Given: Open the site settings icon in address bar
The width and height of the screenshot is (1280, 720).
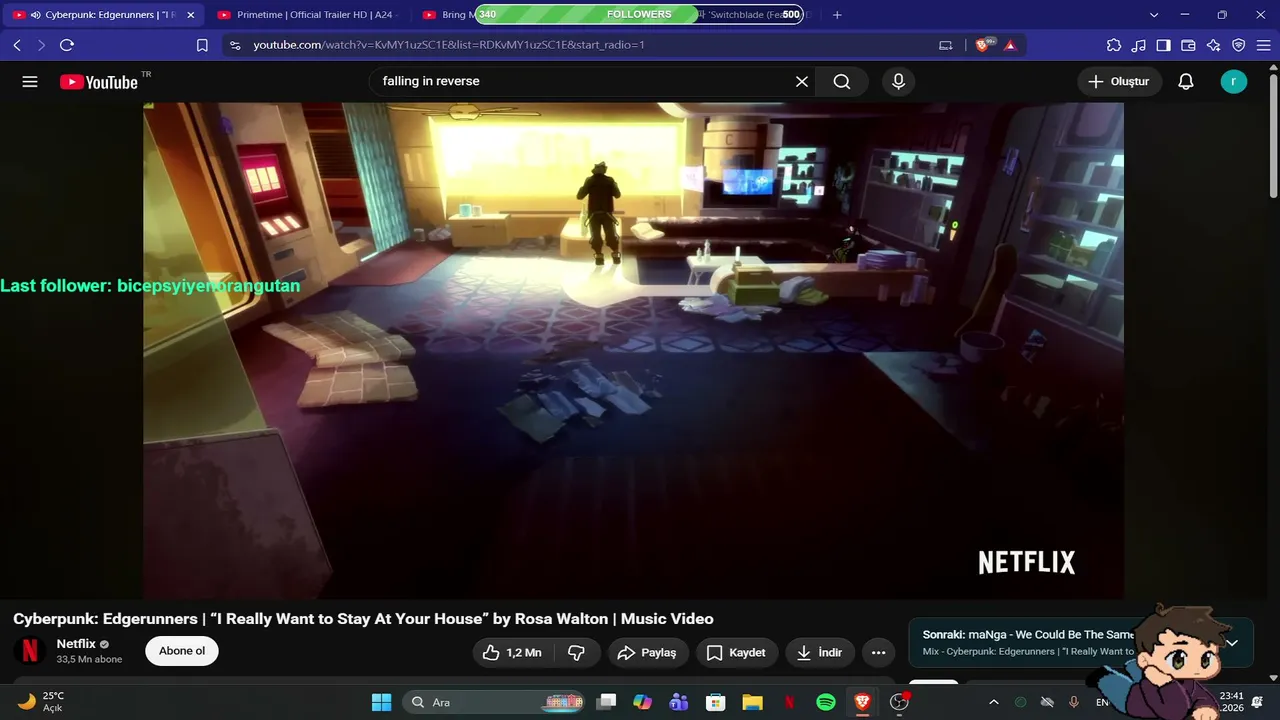Looking at the screenshot, I should 234,45.
